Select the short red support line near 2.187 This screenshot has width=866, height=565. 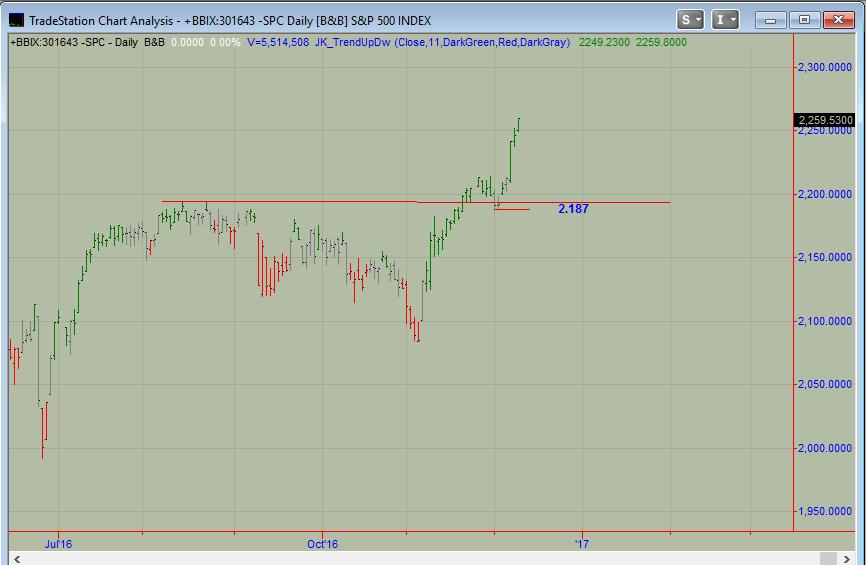[x=512, y=209]
